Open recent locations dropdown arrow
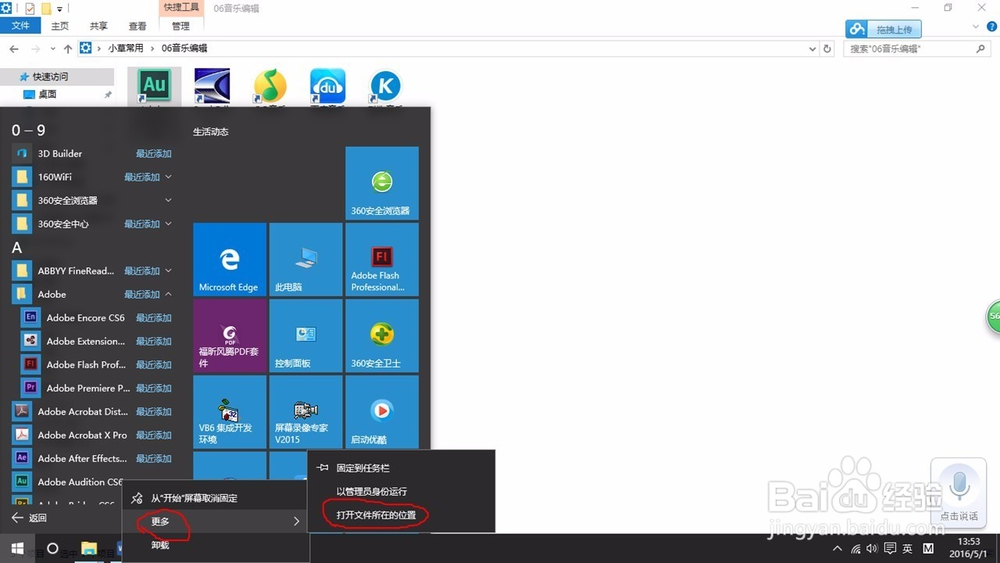 52,48
